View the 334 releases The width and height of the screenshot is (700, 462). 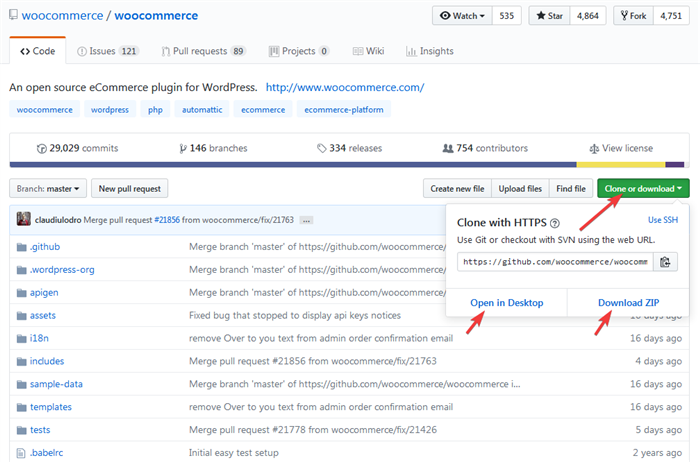(x=350, y=148)
